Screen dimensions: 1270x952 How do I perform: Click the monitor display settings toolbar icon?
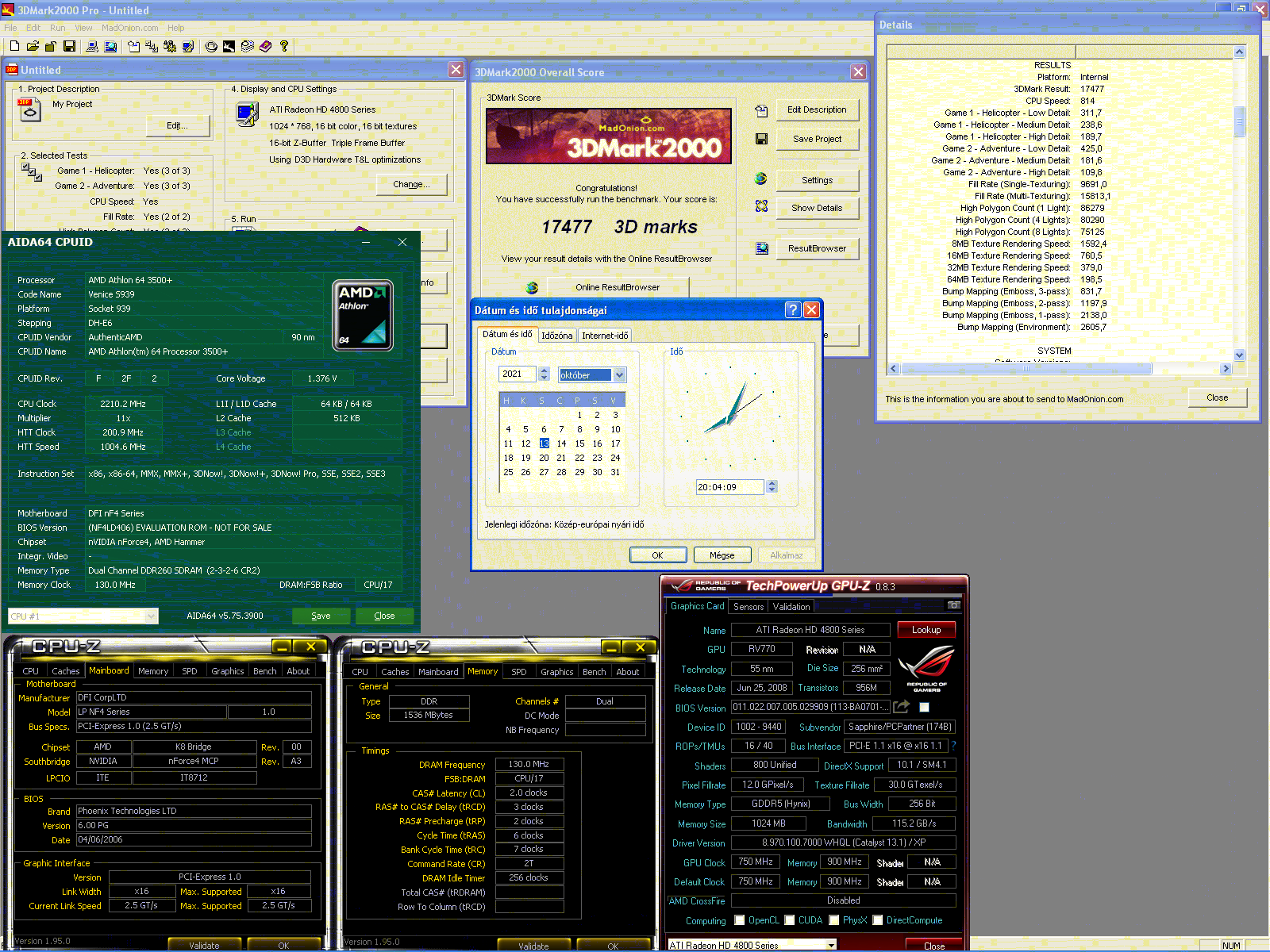click(x=188, y=47)
